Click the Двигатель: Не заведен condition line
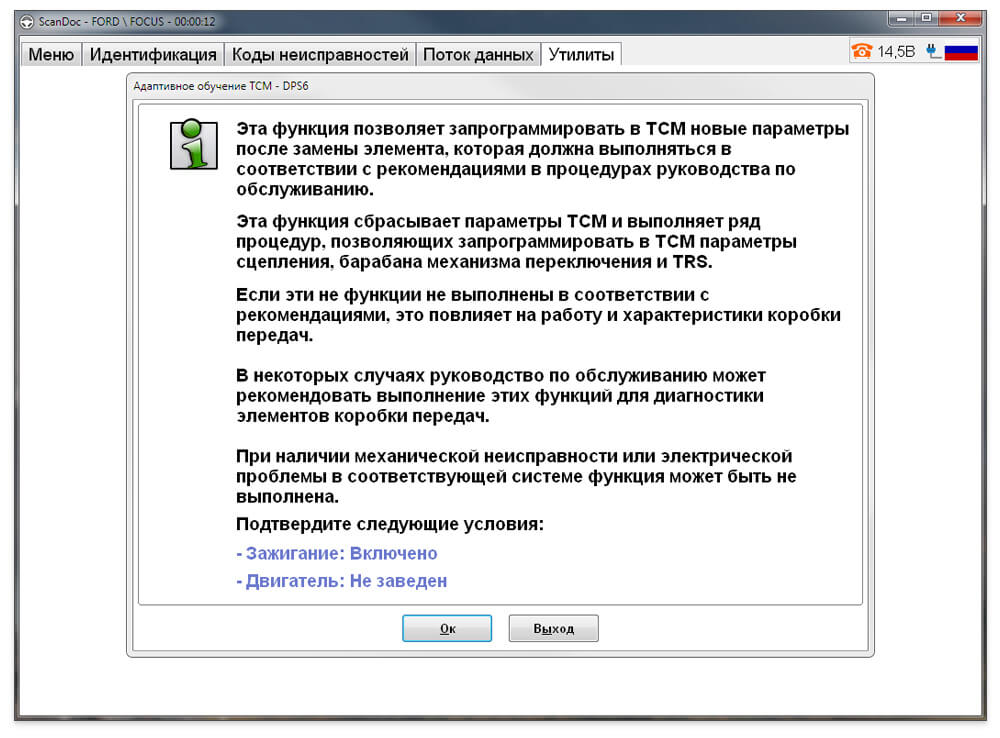The height and width of the screenshot is (738, 1000). point(342,581)
